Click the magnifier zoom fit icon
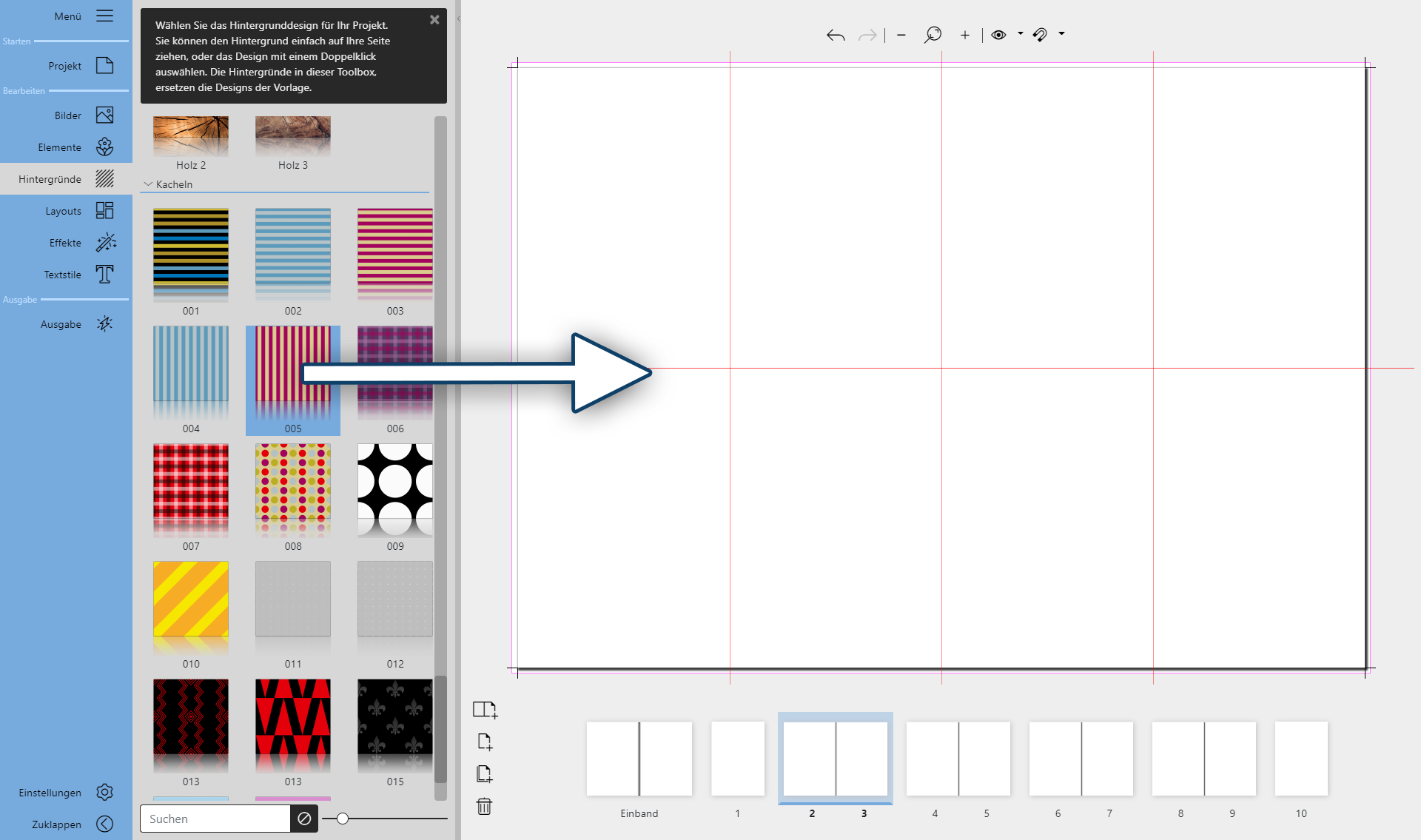The image size is (1421, 840). click(933, 35)
